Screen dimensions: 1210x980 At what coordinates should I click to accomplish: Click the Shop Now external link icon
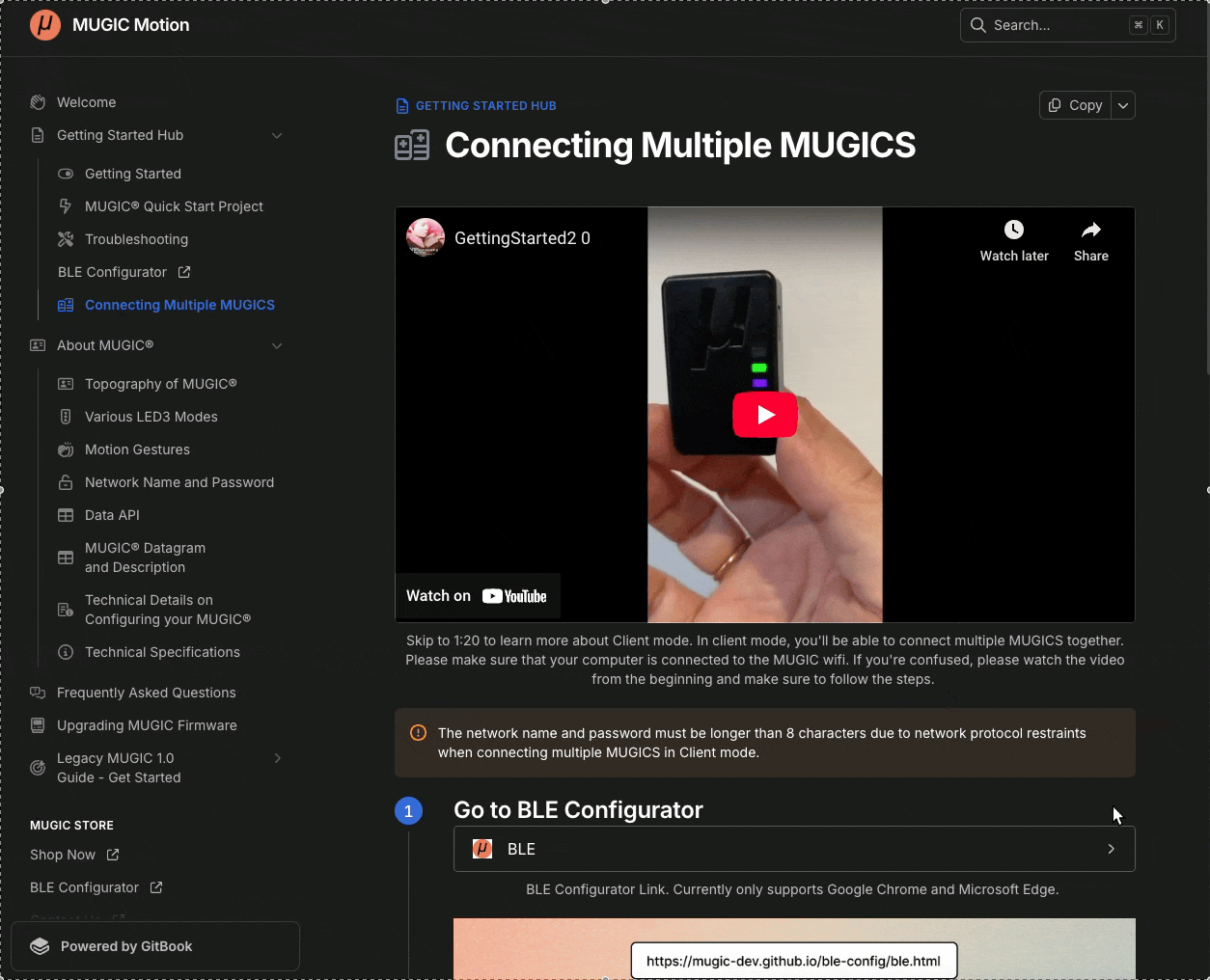tap(113, 855)
